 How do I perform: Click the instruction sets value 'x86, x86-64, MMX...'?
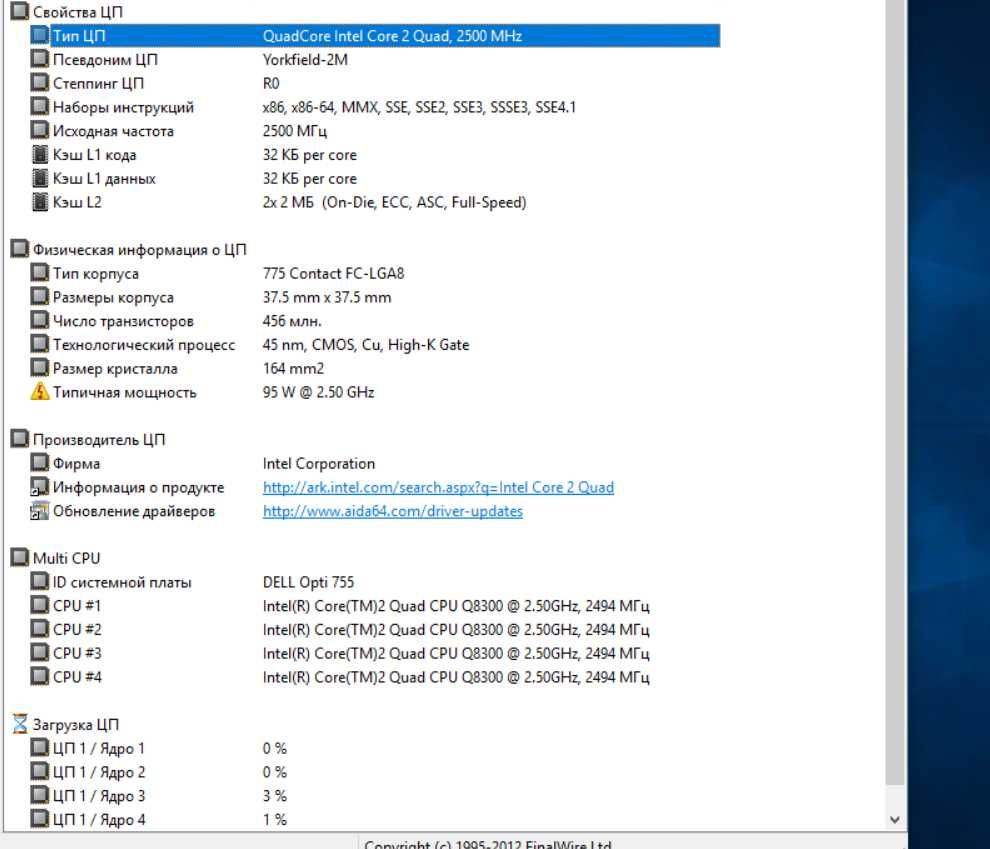tap(419, 107)
